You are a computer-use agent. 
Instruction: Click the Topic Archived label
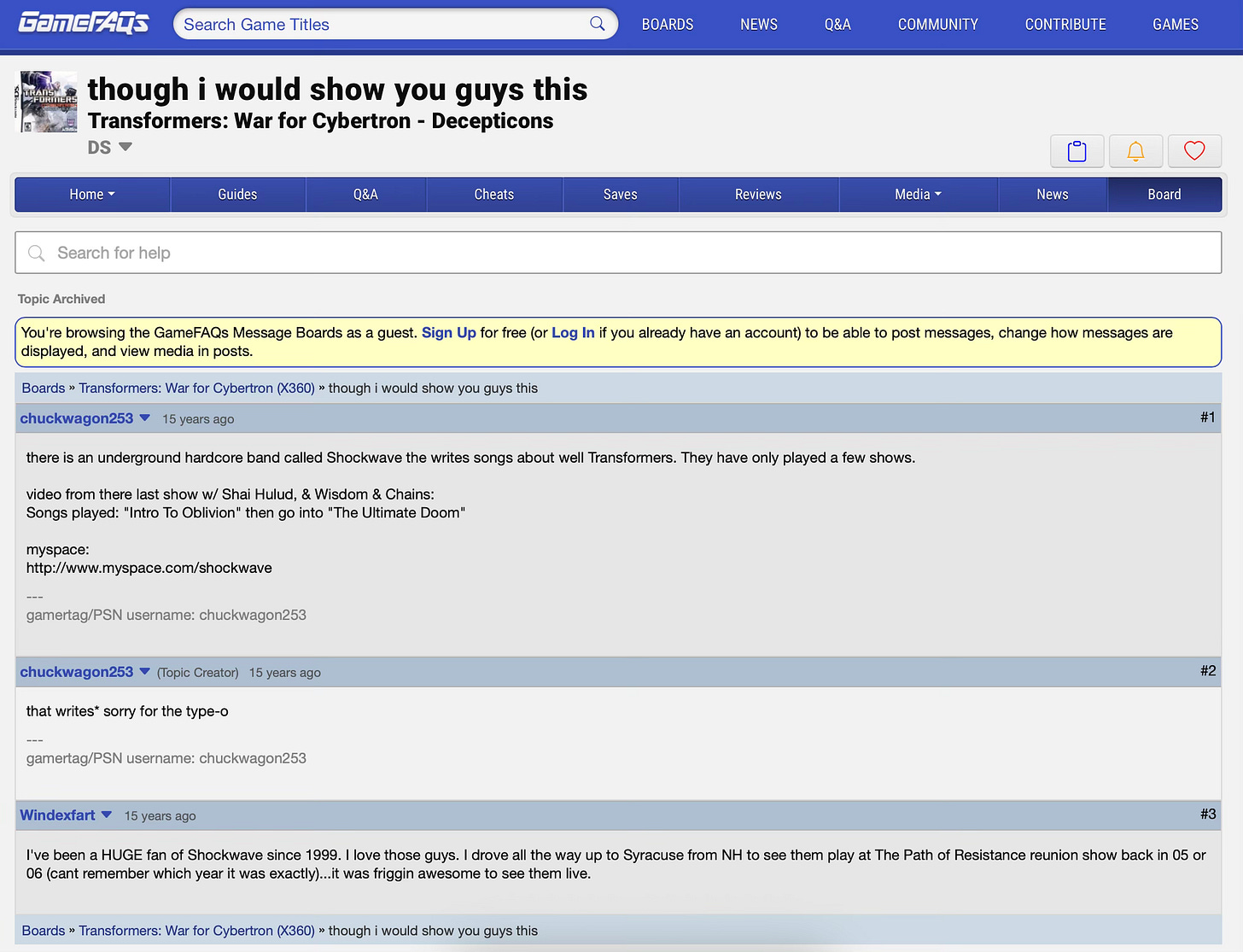[x=61, y=299]
